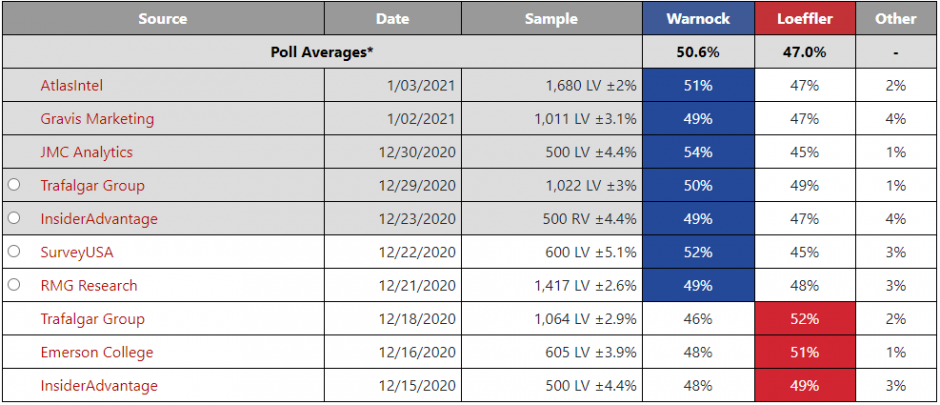Open the AtlasIntel poll link
Viewport: 940px width, 405px height.
click(x=71, y=86)
